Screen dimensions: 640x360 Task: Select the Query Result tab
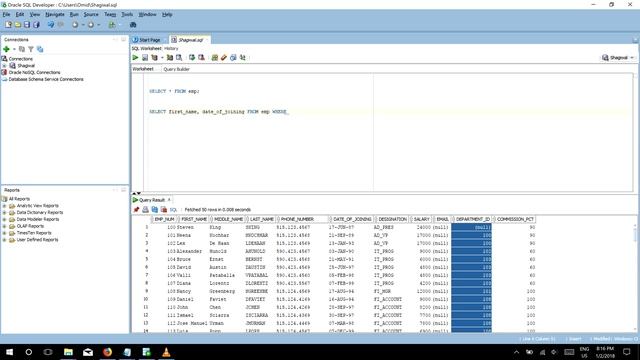tap(152, 200)
